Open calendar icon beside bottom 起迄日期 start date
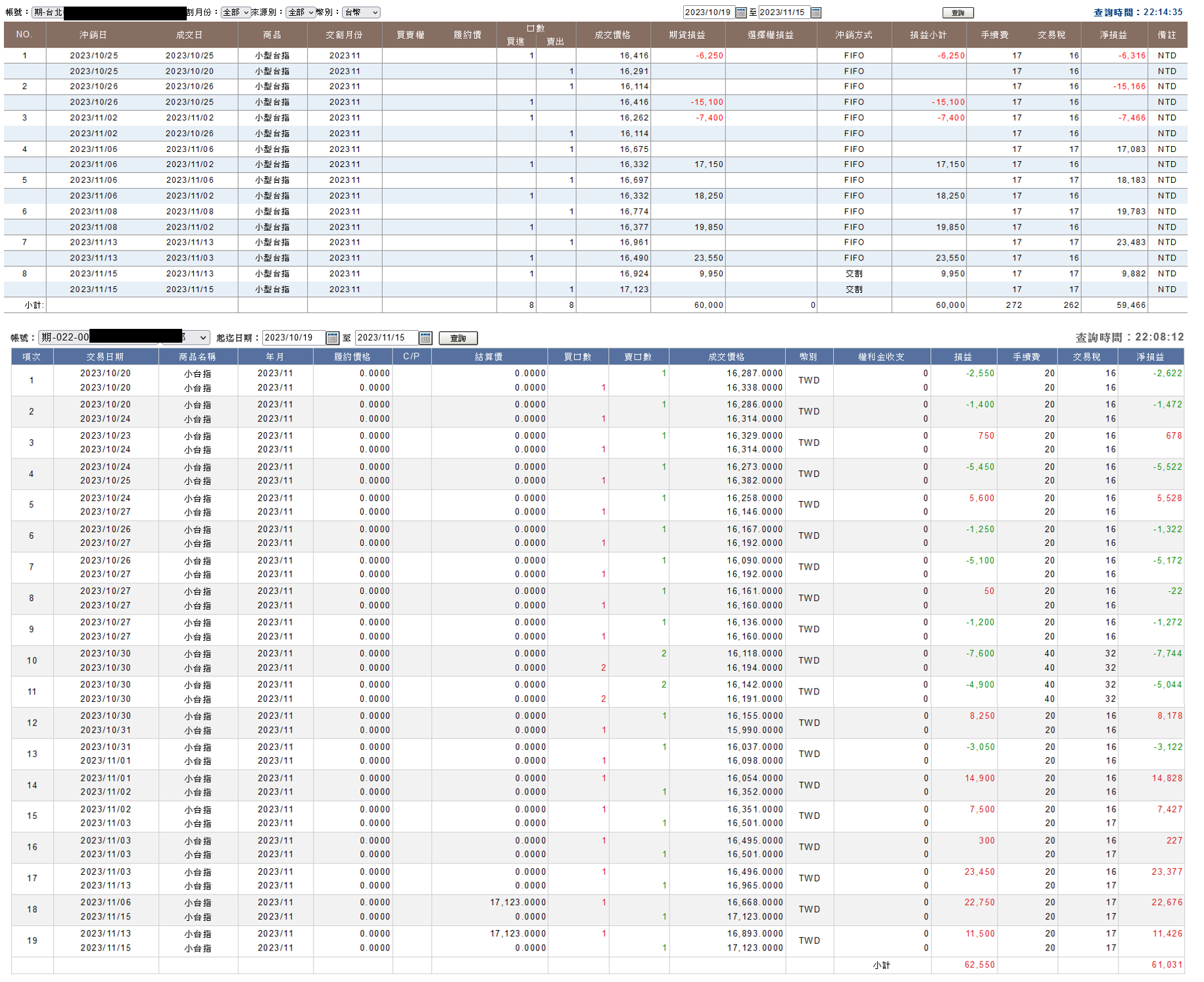The width and height of the screenshot is (1204, 982). click(x=333, y=338)
